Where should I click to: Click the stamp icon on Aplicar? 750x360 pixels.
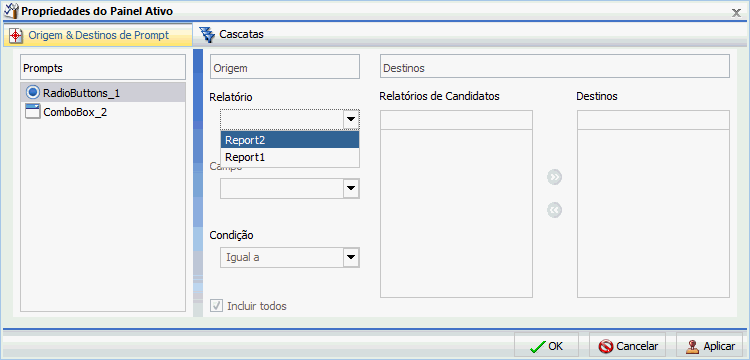tap(693, 346)
